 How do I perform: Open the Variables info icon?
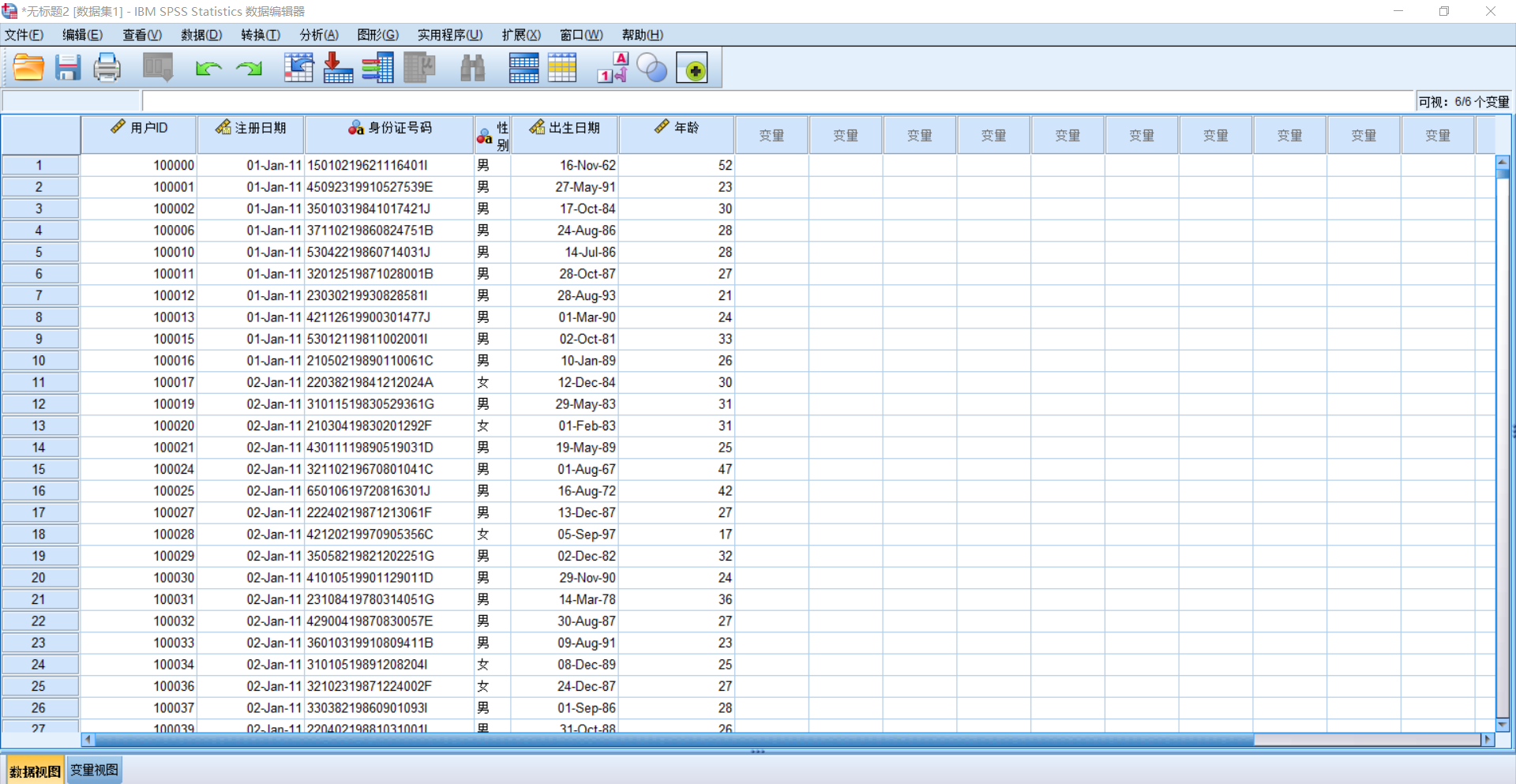point(378,68)
